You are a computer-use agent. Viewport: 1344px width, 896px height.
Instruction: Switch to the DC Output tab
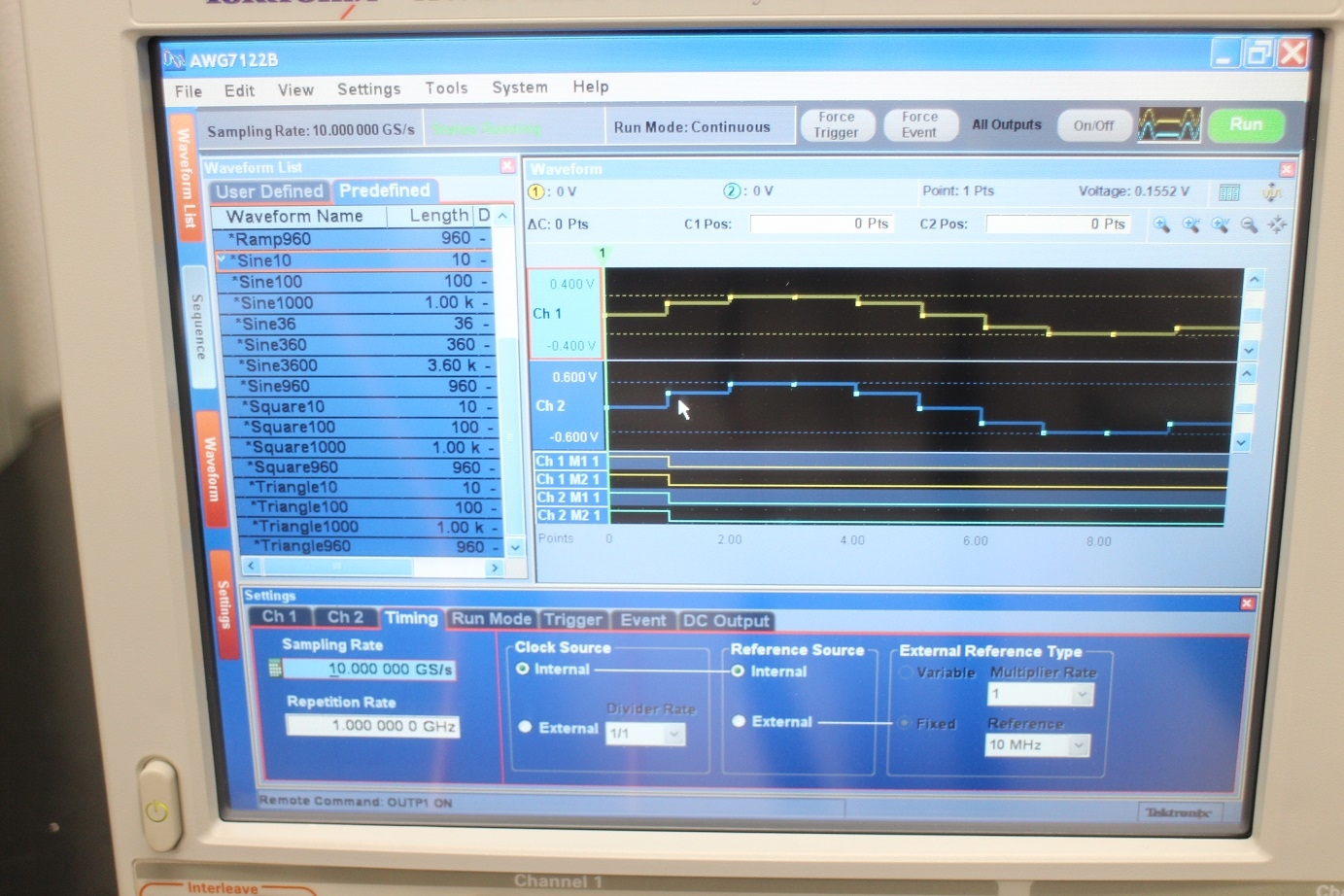pos(726,621)
